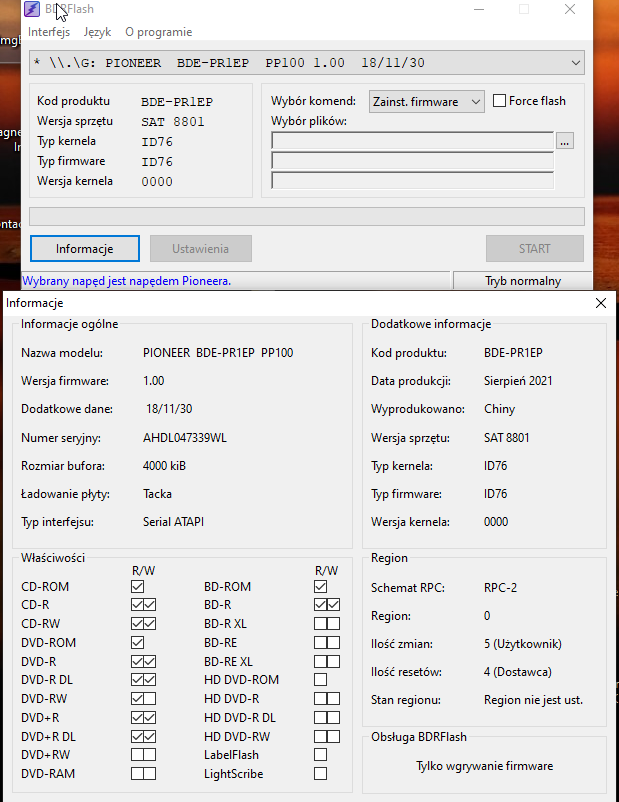
Task: Maximize the BDRFlash window
Action: [524, 9]
